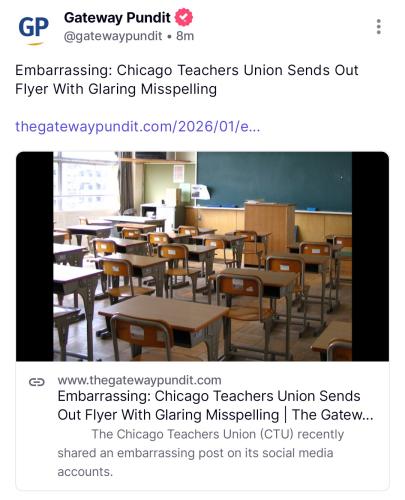Image resolution: width=405 pixels, height=500 pixels.
Task: Click the left black bar of image
Action: click(35, 256)
